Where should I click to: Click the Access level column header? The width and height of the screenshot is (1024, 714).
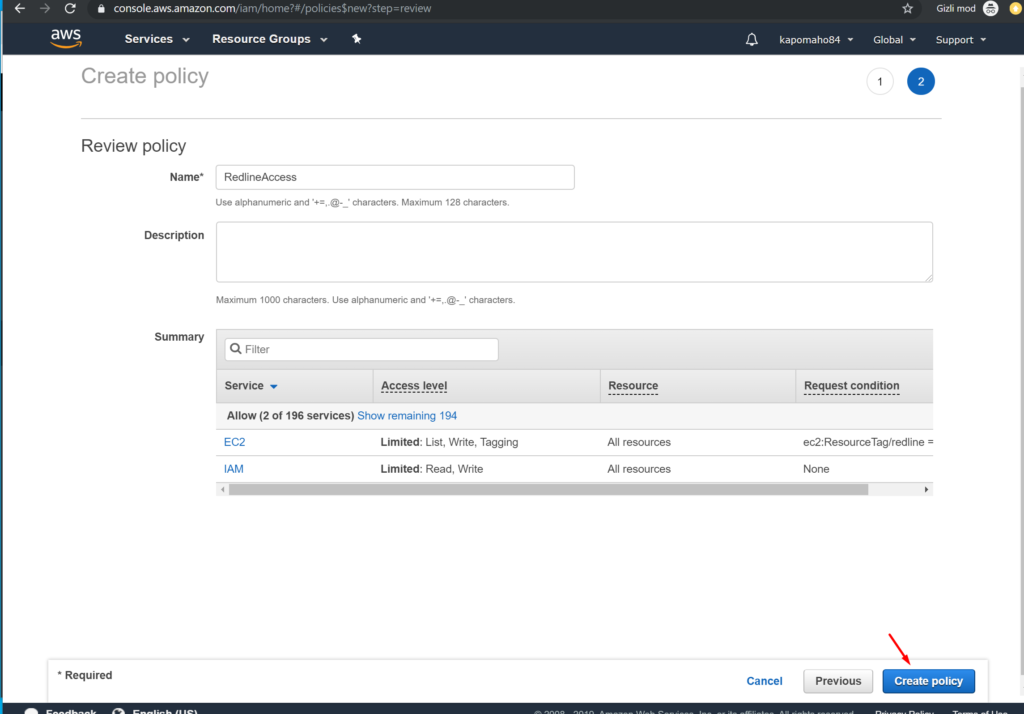point(414,386)
